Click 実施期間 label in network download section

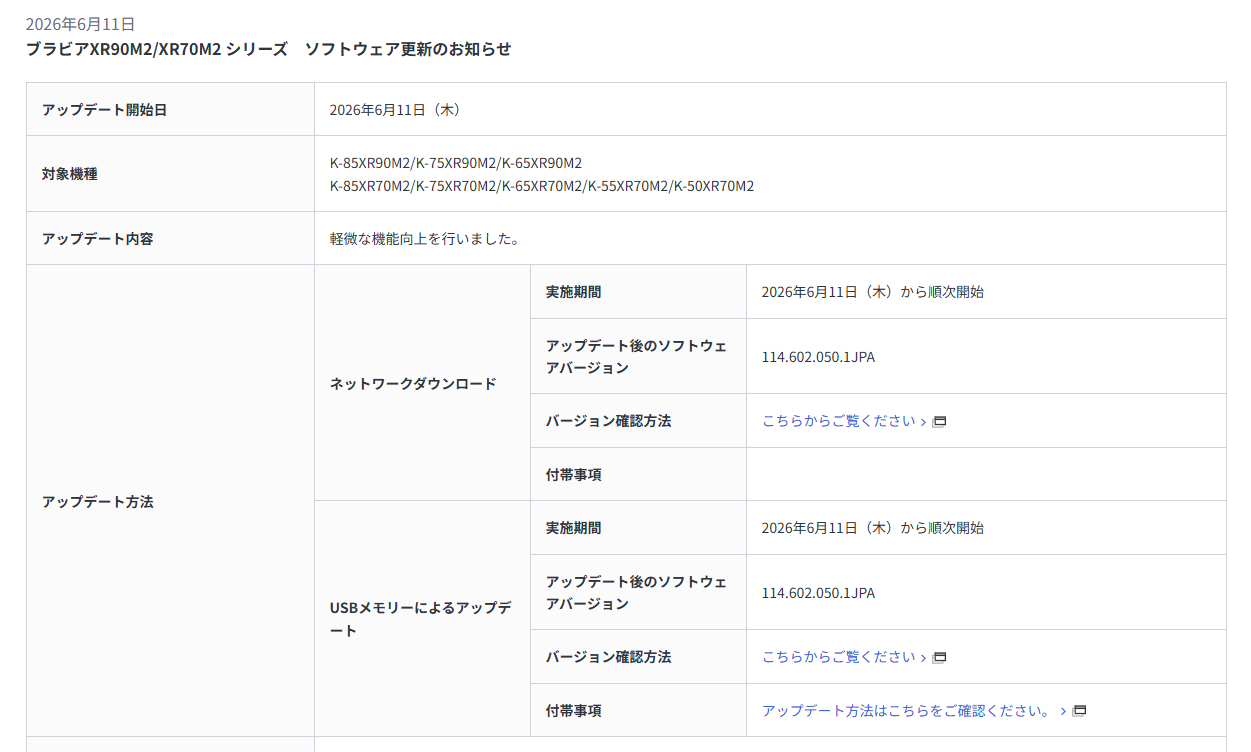pos(574,292)
